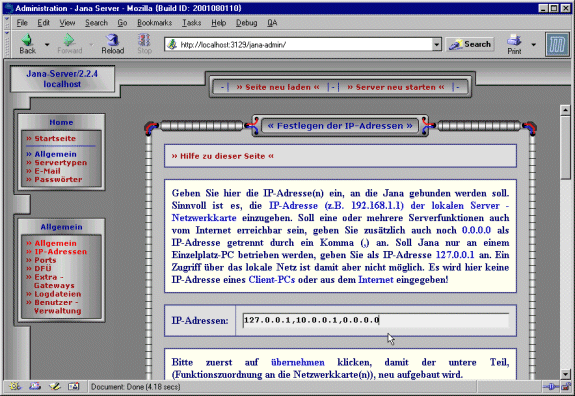Open Extra - Gateways link
Screen dimensions: 575x396
pyautogui.click(x=50, y=281)
